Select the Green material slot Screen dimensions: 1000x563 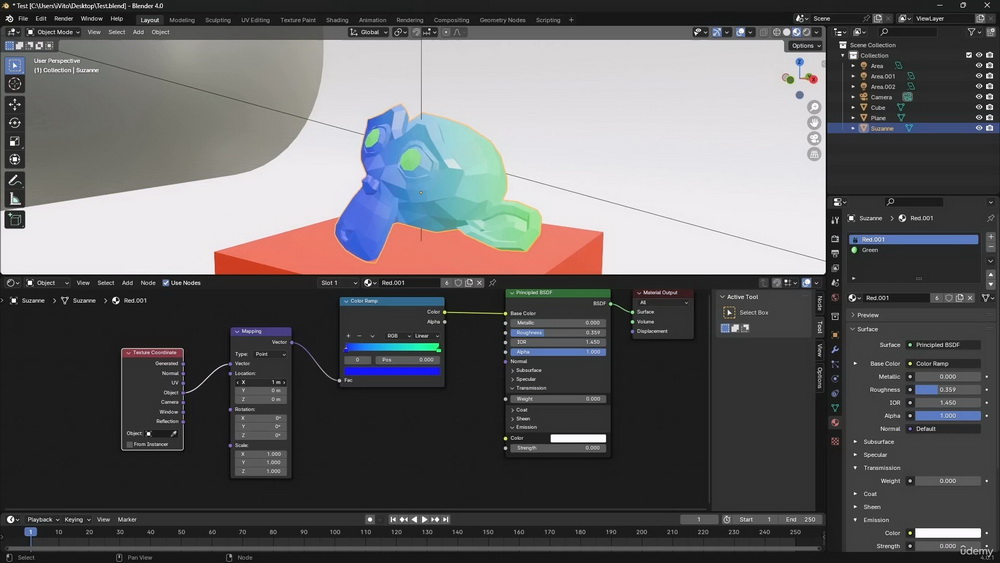(913, 250)
